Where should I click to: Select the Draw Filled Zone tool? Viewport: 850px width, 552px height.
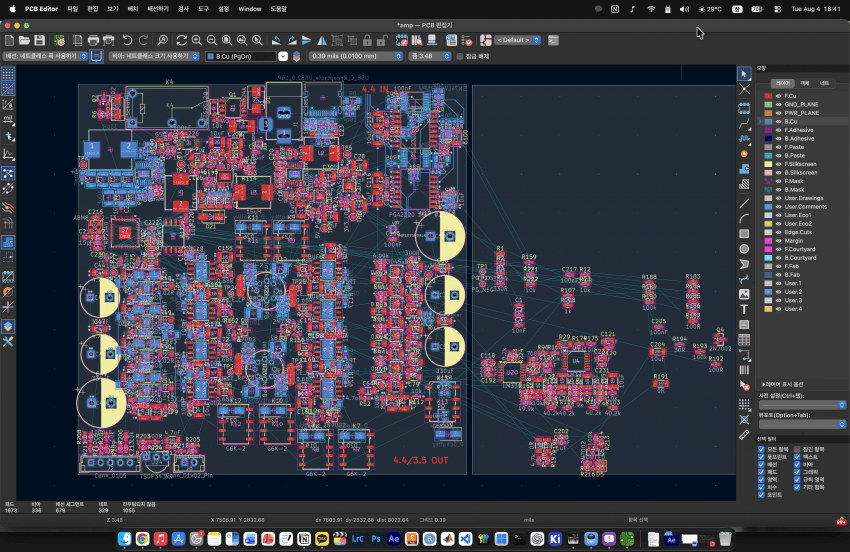(744, 169)
